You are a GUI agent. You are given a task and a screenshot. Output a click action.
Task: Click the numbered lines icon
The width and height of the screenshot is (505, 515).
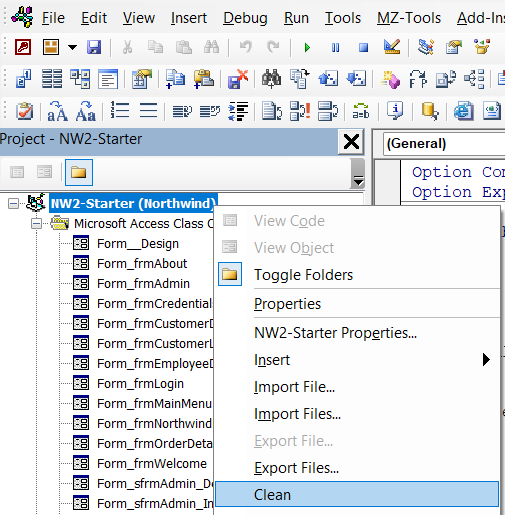pyautogui.click(x=120, y=110)
